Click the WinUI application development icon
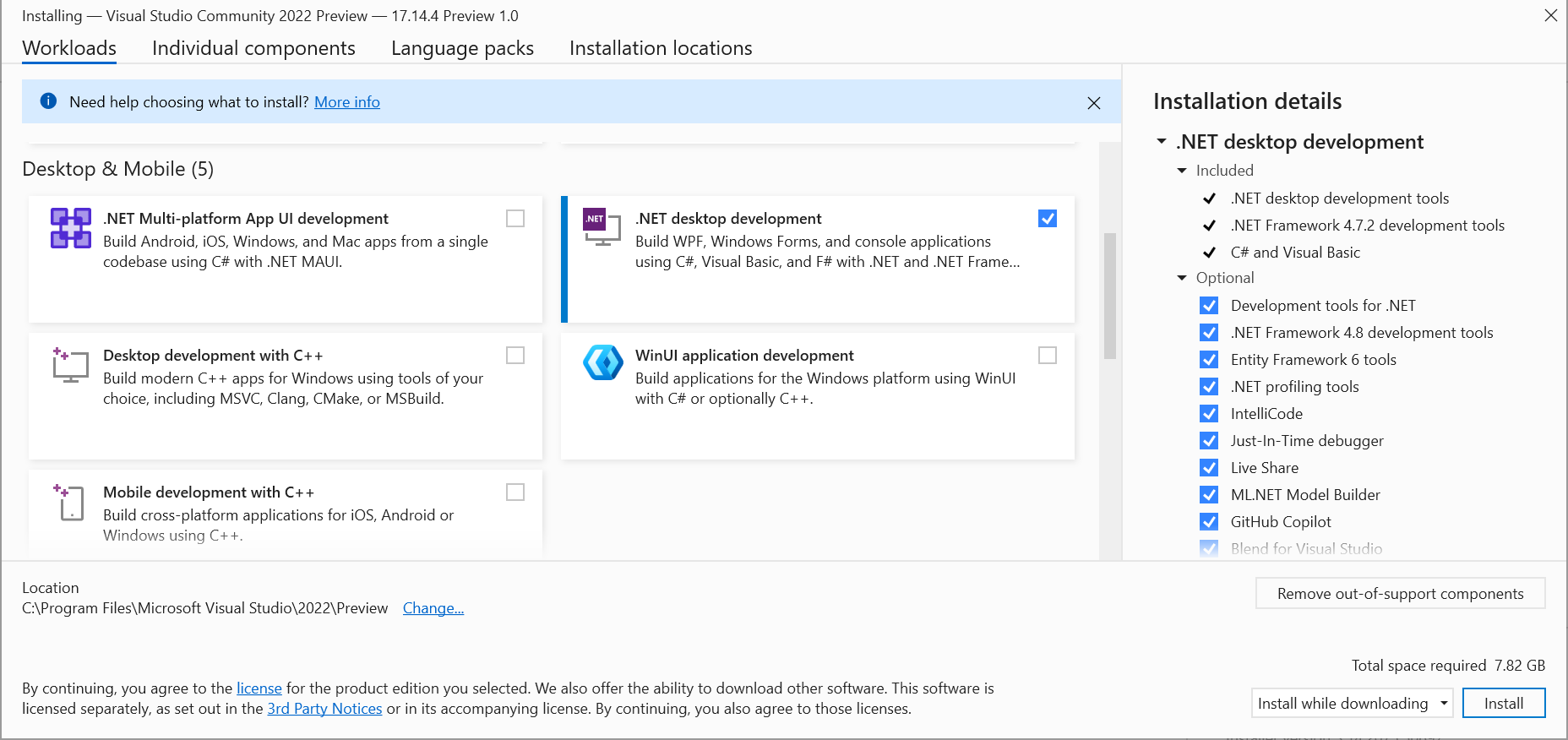 click(603, 362)
